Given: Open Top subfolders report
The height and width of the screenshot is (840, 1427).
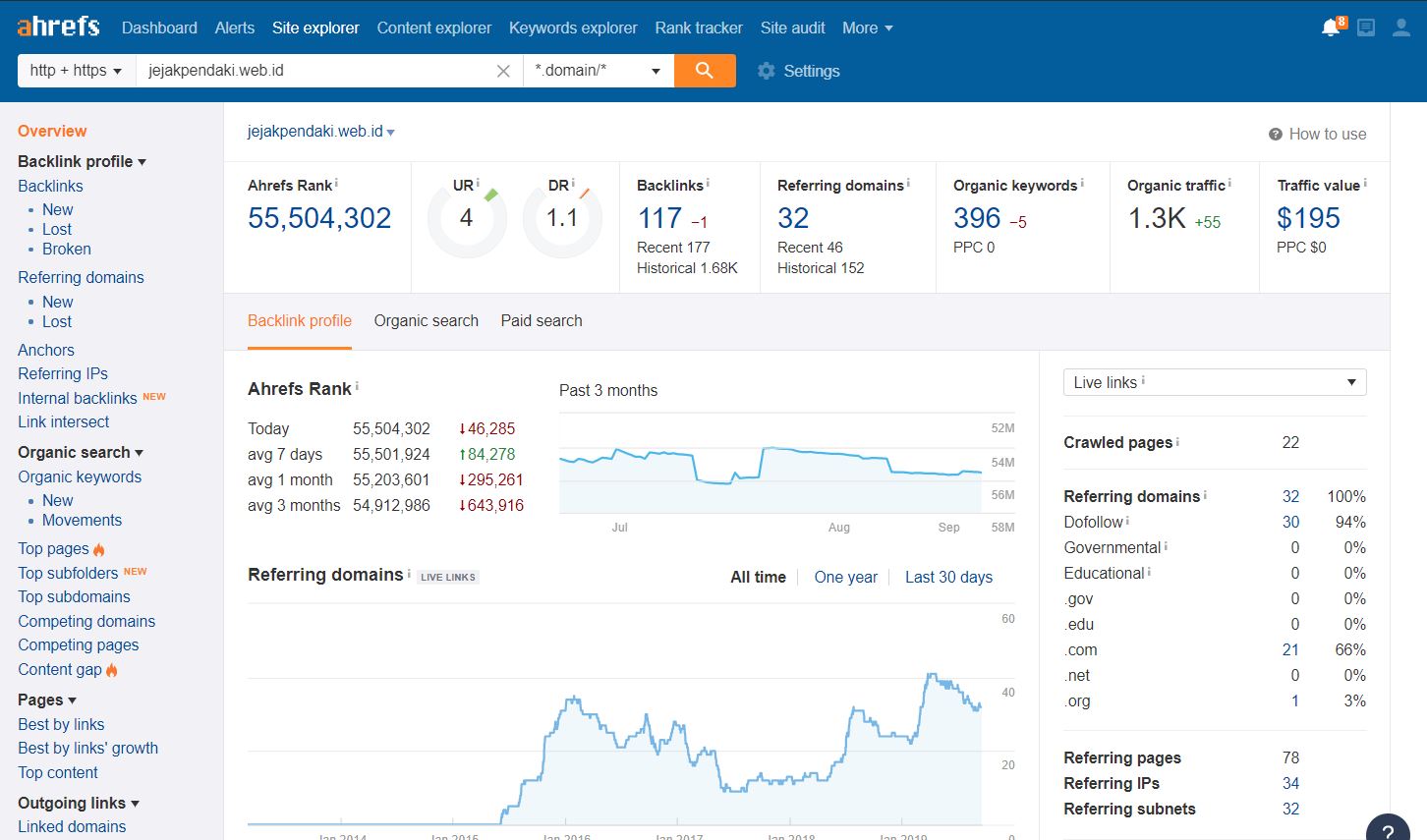Looking at the screenshot, I should [68, 573].
